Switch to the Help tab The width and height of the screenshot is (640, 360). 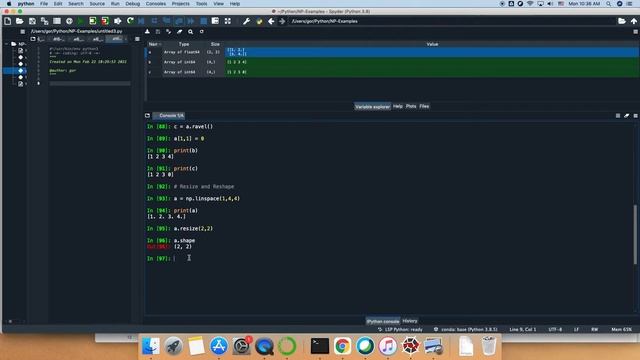[398, 106]
